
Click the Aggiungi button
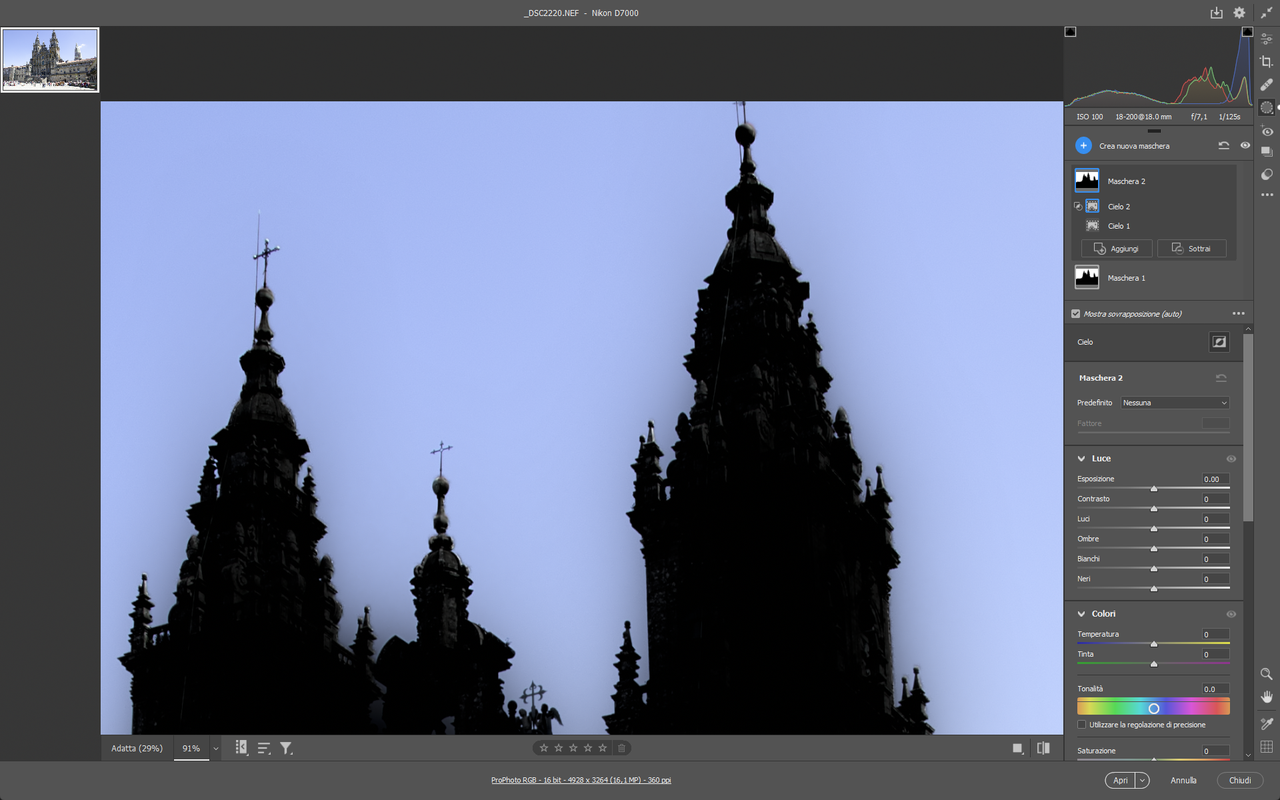tap(1117, 248)
